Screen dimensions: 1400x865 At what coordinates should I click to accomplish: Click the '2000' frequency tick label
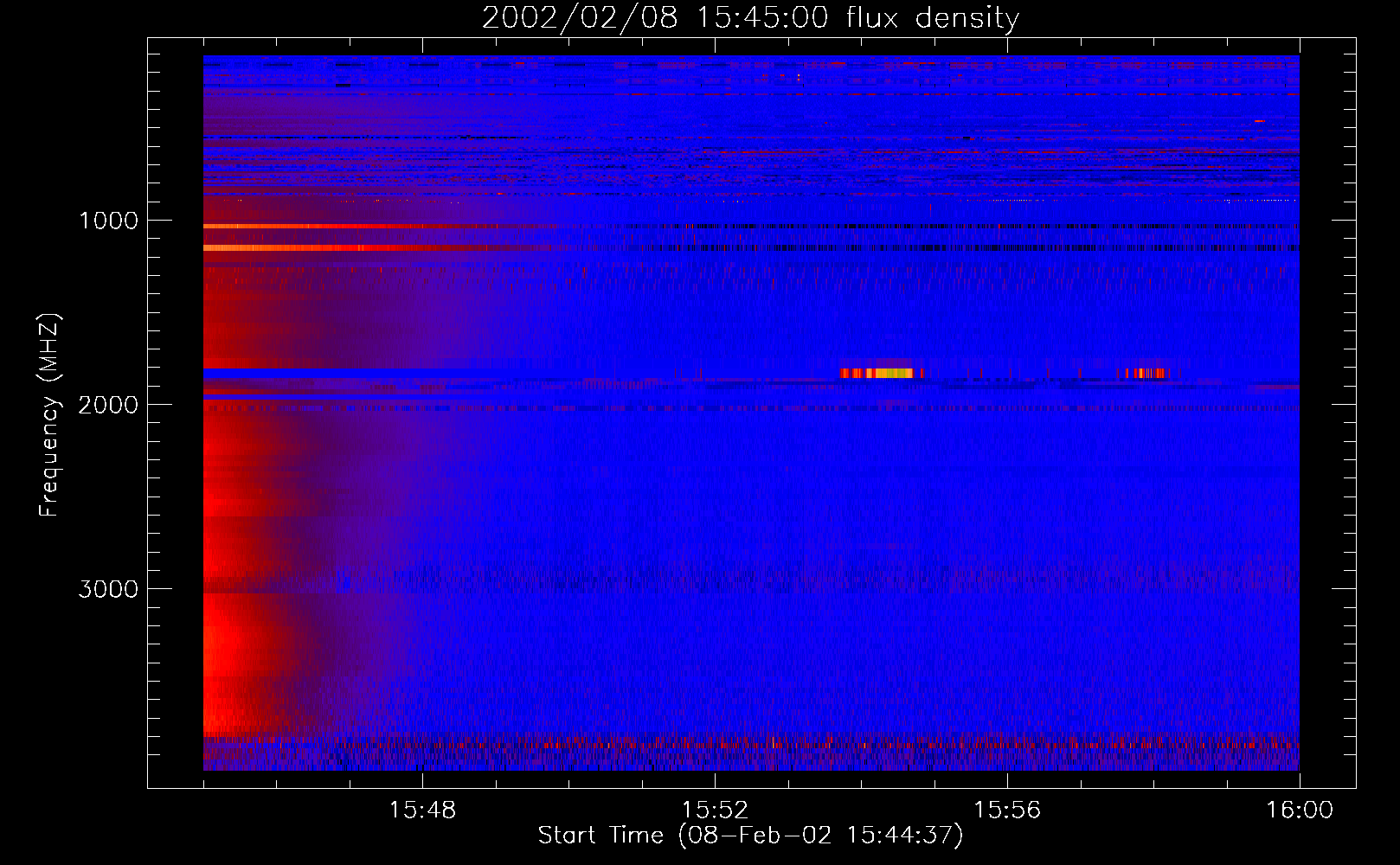click(108, 405)
